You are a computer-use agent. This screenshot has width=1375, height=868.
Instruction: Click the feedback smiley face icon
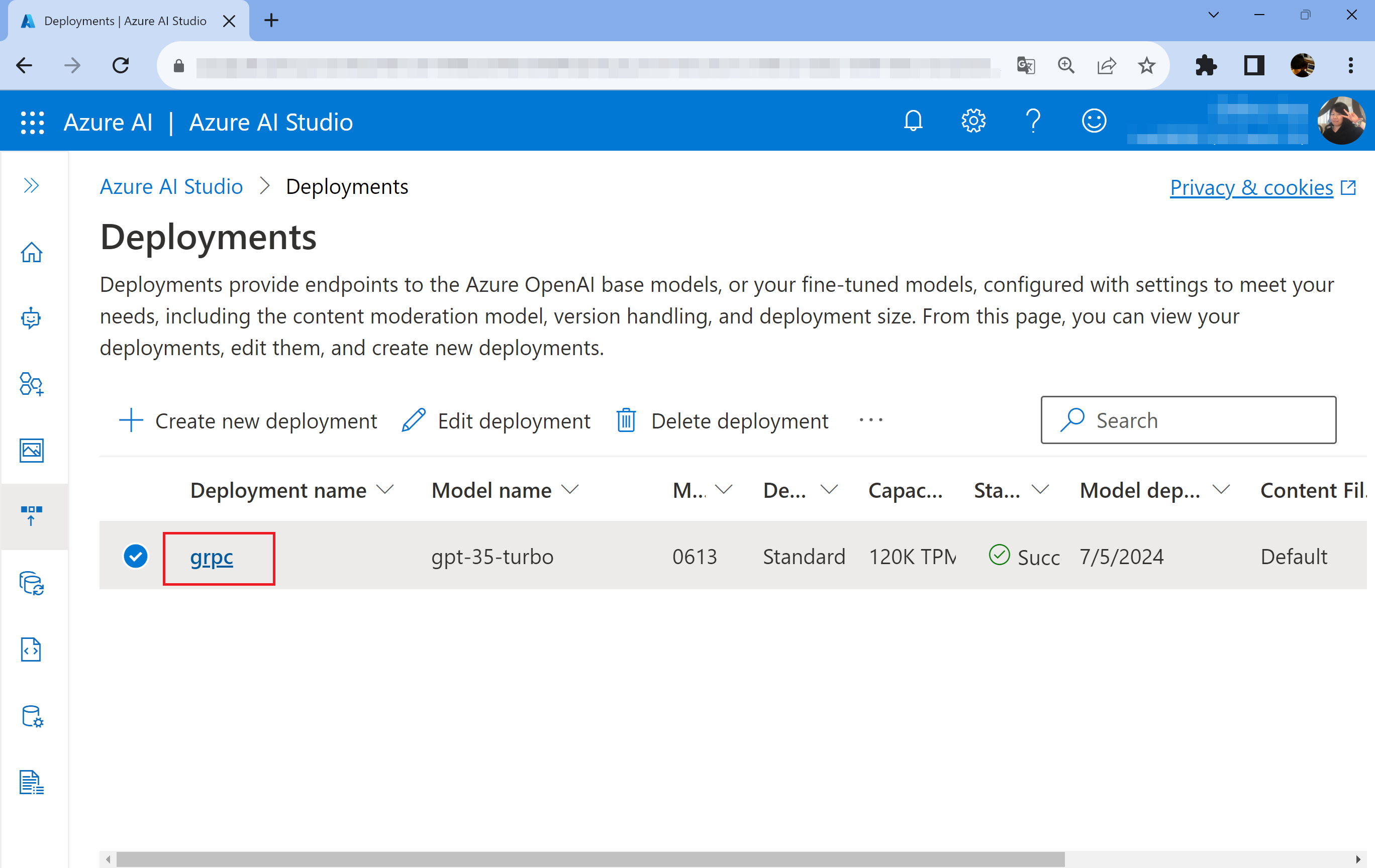point(1094,121)
